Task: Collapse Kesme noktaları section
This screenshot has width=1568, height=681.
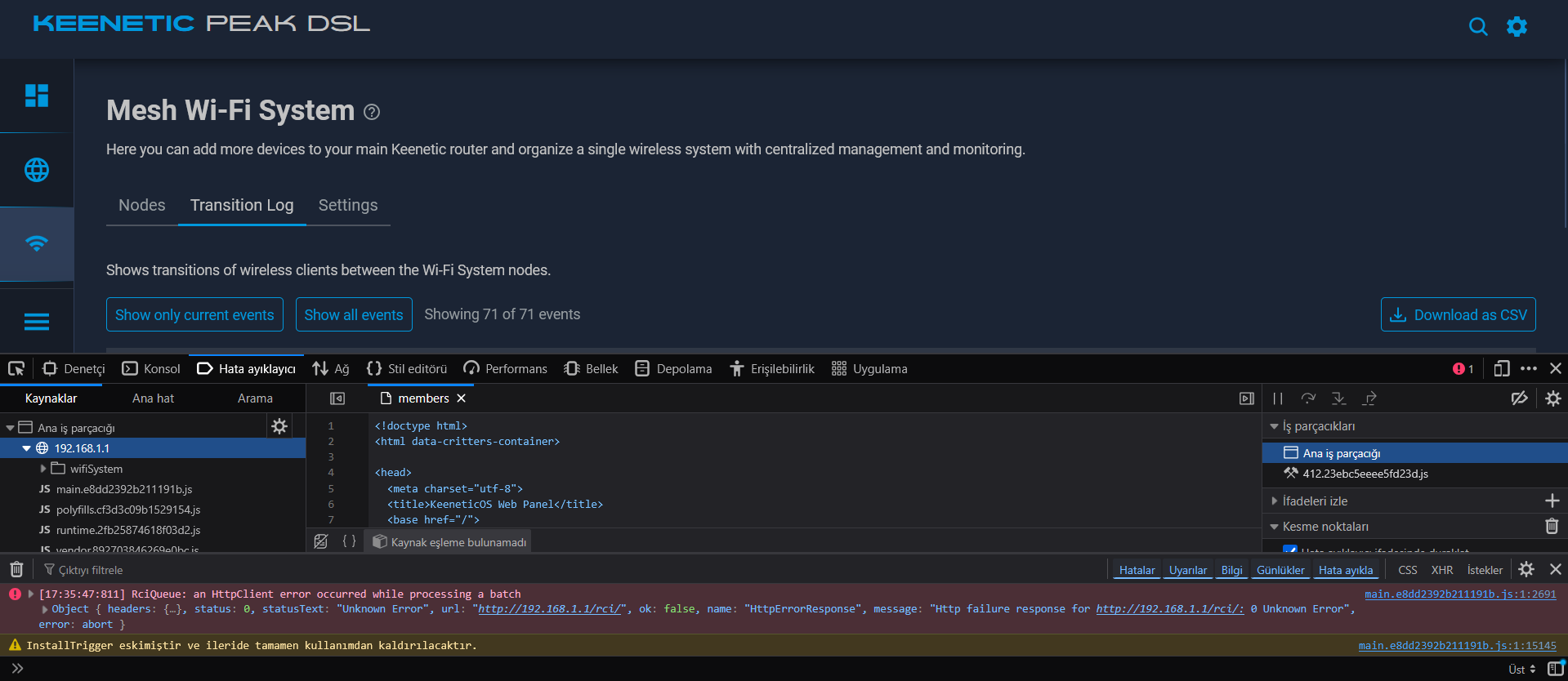Action: 1274,527
